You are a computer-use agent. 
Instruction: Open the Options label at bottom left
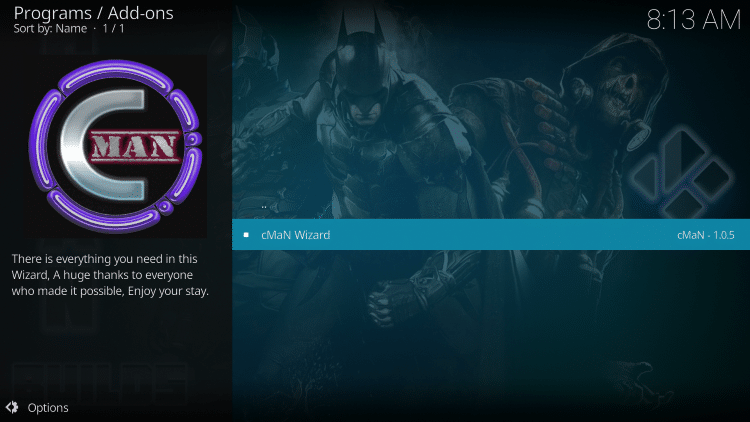tap(48, 407)
